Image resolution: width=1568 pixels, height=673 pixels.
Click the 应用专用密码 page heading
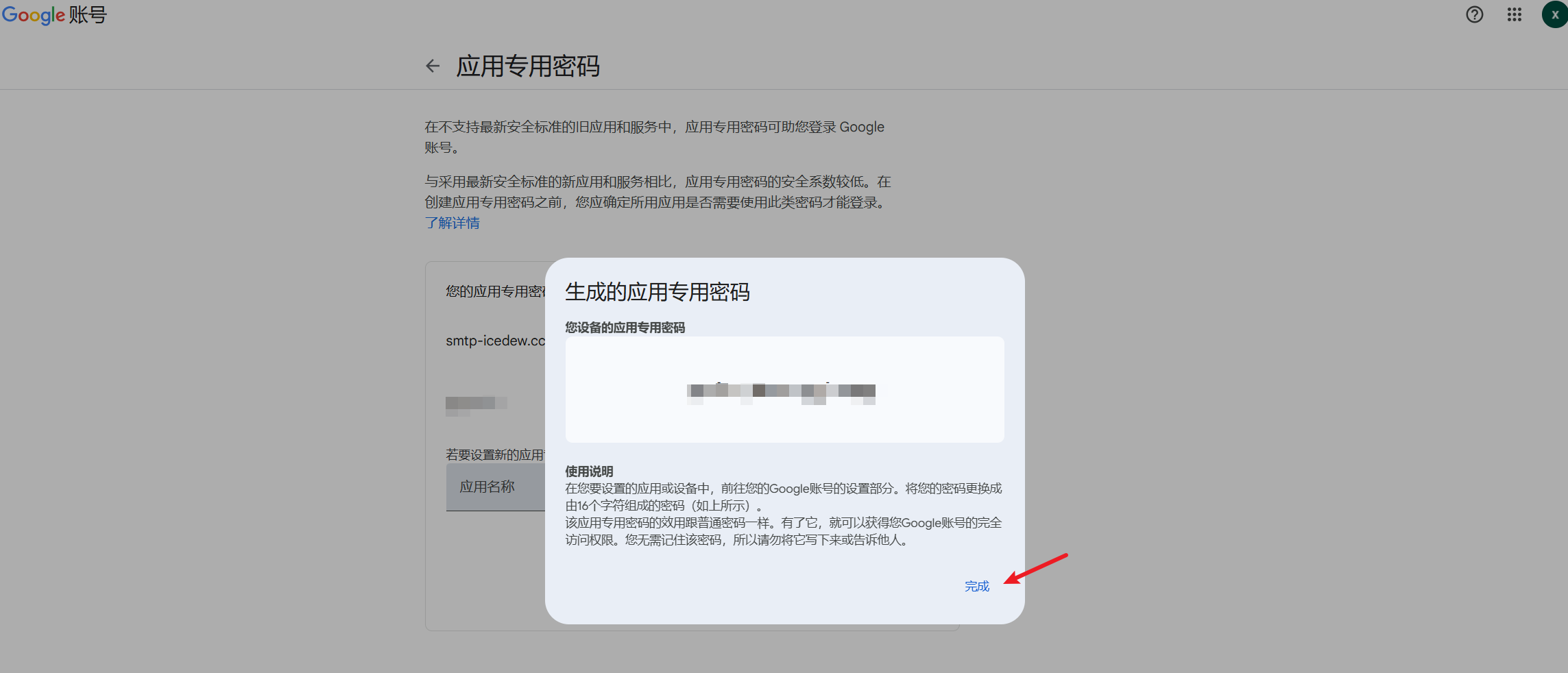(x=528, y=66)
